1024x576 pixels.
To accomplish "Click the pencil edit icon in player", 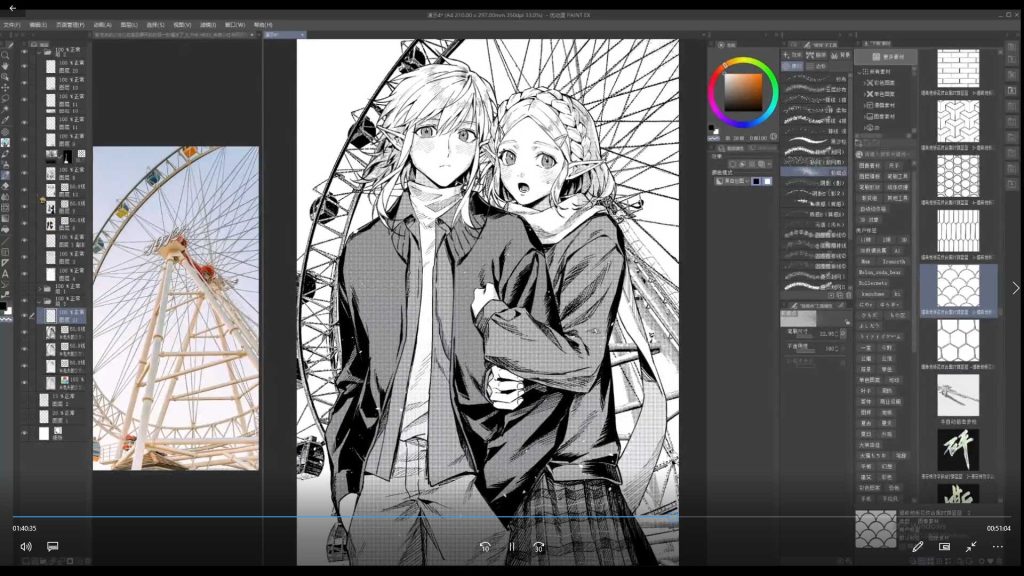I will (918, 547).
